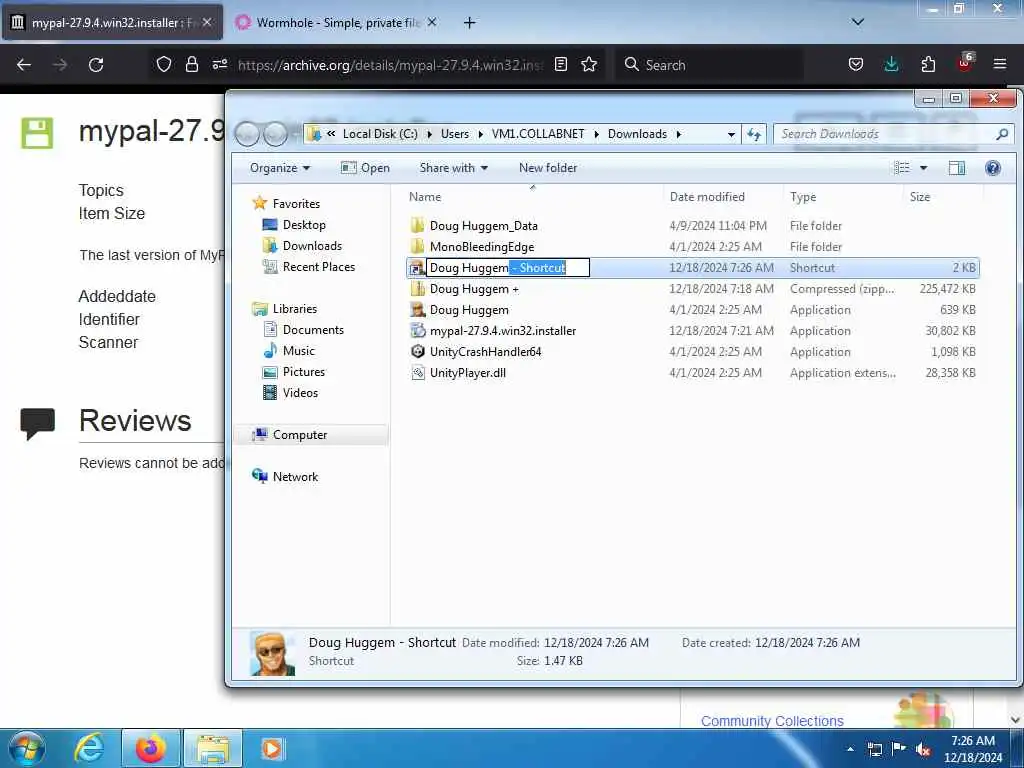Image resolution: width=1024 pixels, height=768 pixels.
Task: Expand Downloads breadcrumb arrow
Action: [x=679, y=134]
